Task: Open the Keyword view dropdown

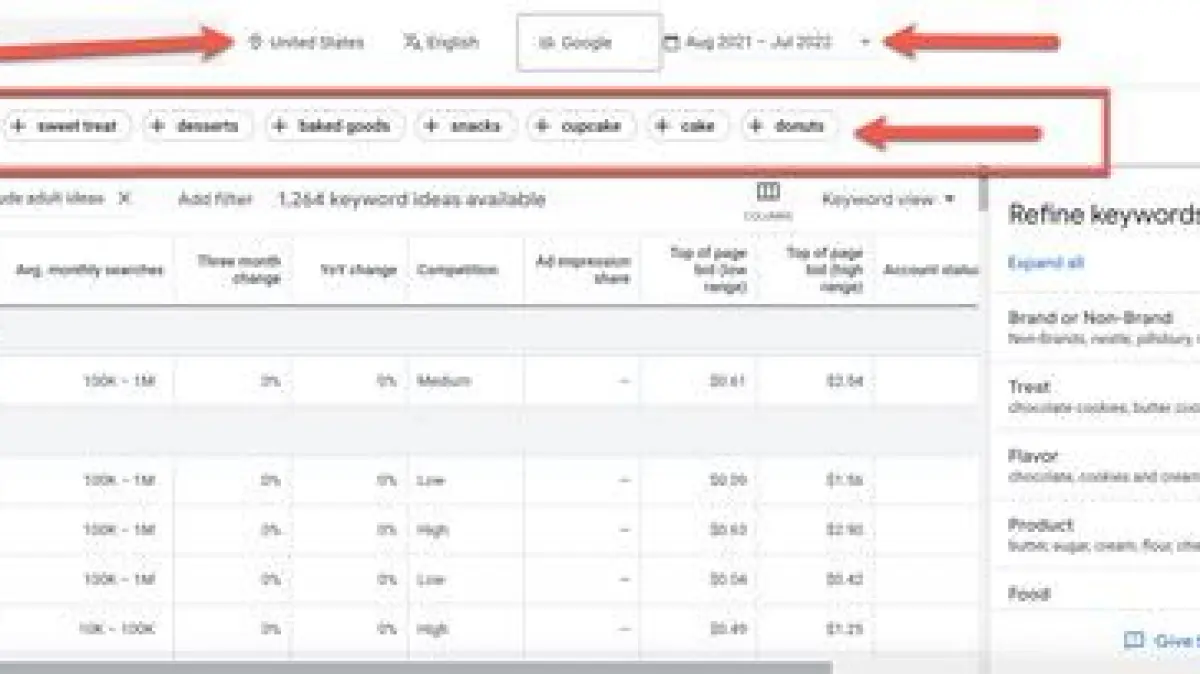Action: click(x=888, y=199)
